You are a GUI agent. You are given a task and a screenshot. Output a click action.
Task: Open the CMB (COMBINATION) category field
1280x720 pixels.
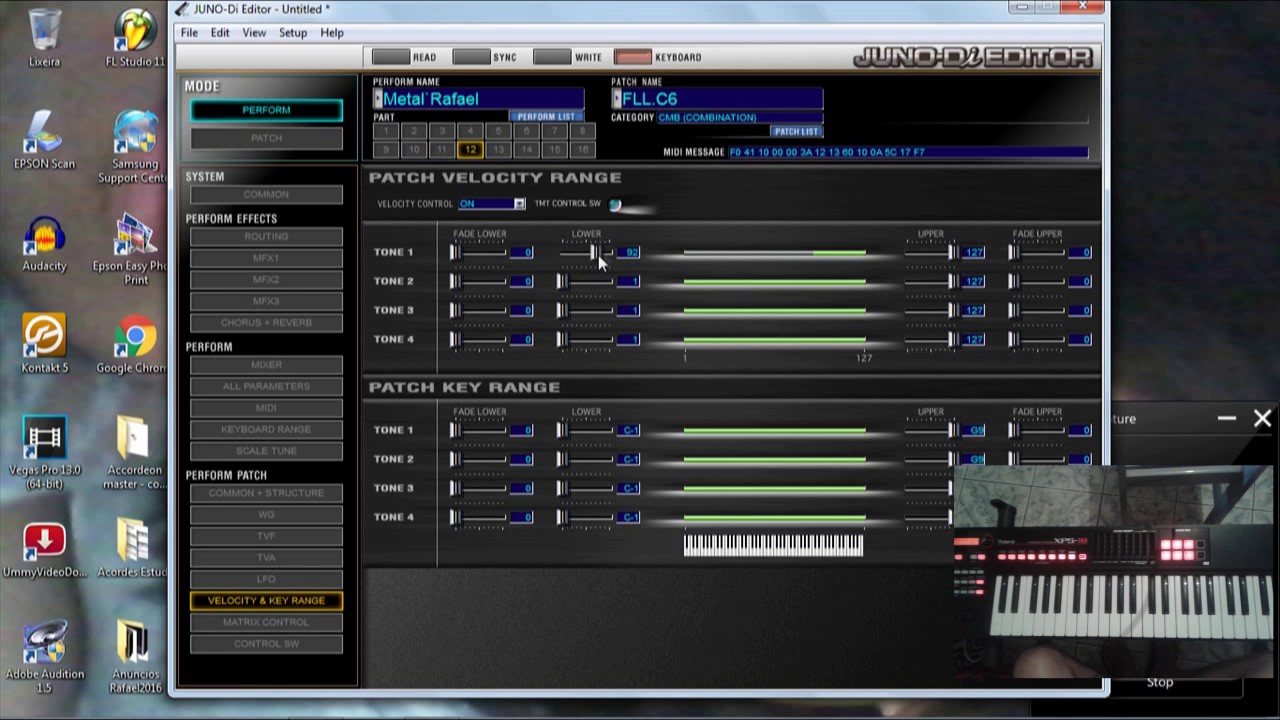(x=739, y=117)
